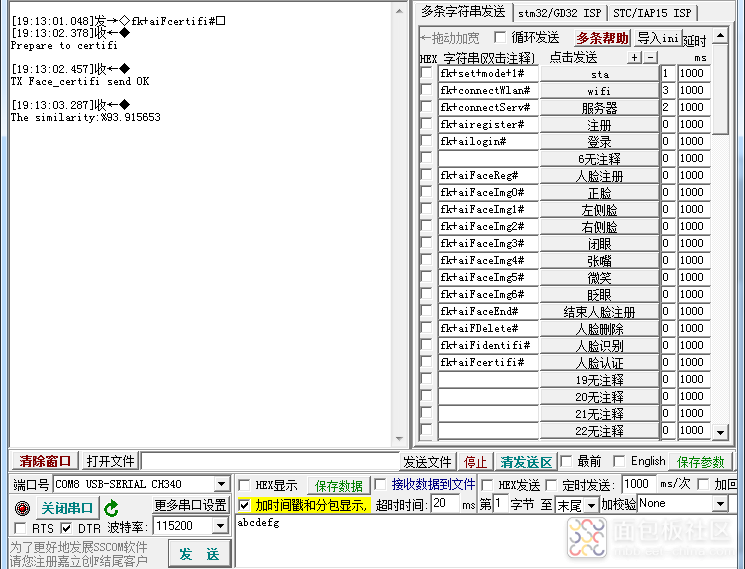Enable 接收数据到文件 checkbox
Viewport: 745px width, 569px height.
(380, 484)
